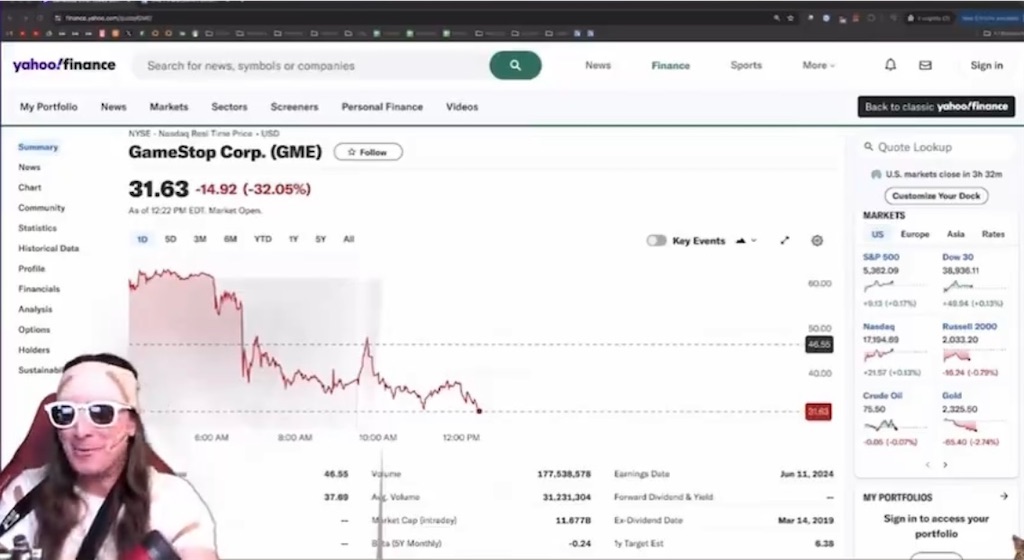Switch markets to the US tab
Viewport: 1024px width, 560px height.
(878, 234)
